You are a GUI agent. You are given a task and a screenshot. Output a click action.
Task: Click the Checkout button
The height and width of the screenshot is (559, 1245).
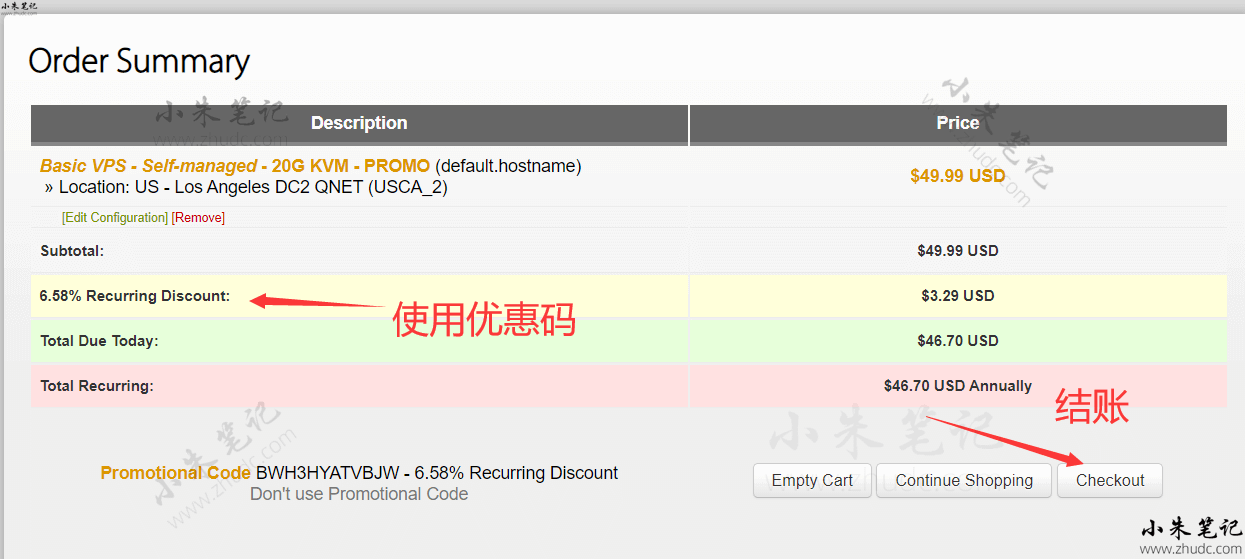(x=1109, y=481)
